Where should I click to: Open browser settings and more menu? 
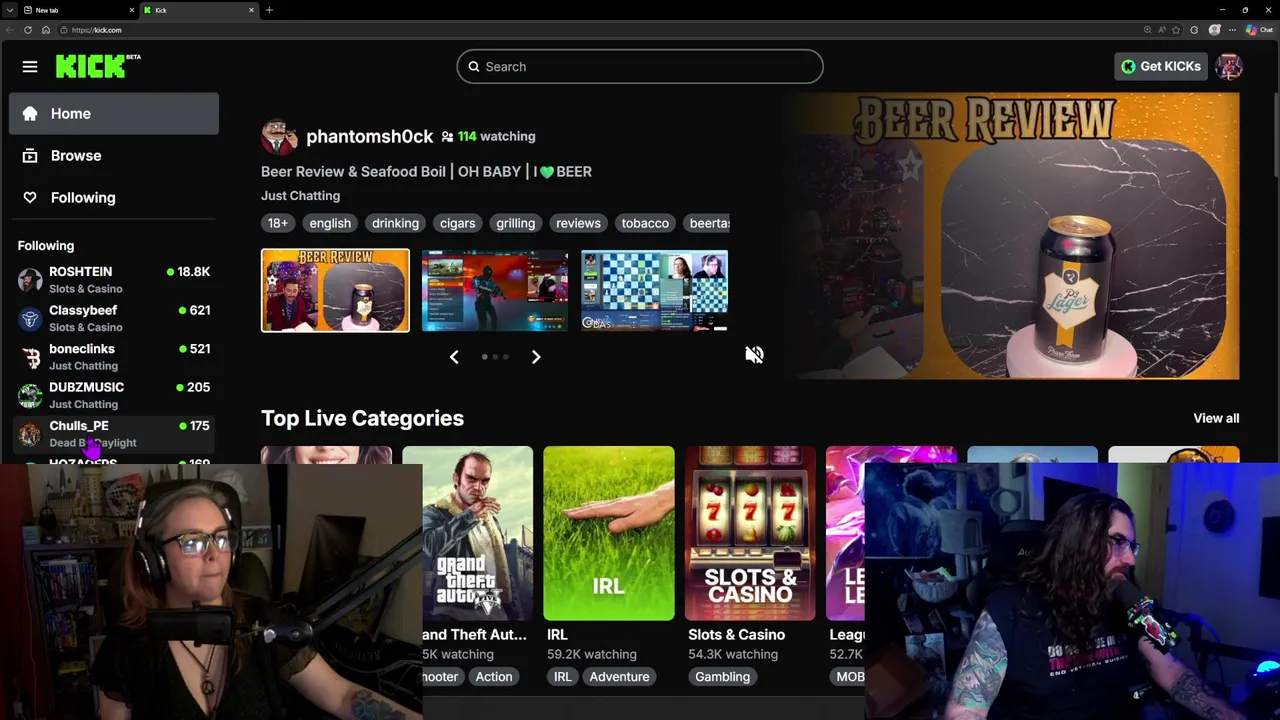pos(1232,30)
